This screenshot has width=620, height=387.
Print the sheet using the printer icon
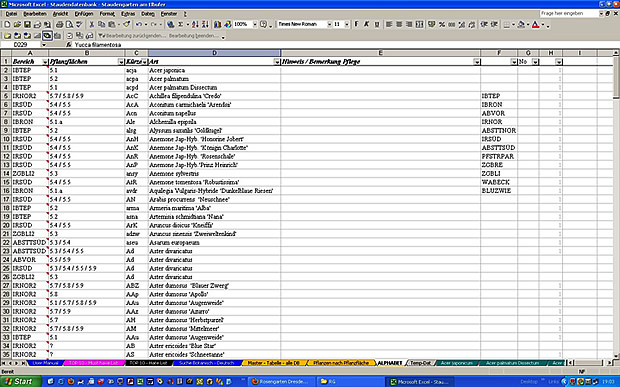(x=59, y=25)
